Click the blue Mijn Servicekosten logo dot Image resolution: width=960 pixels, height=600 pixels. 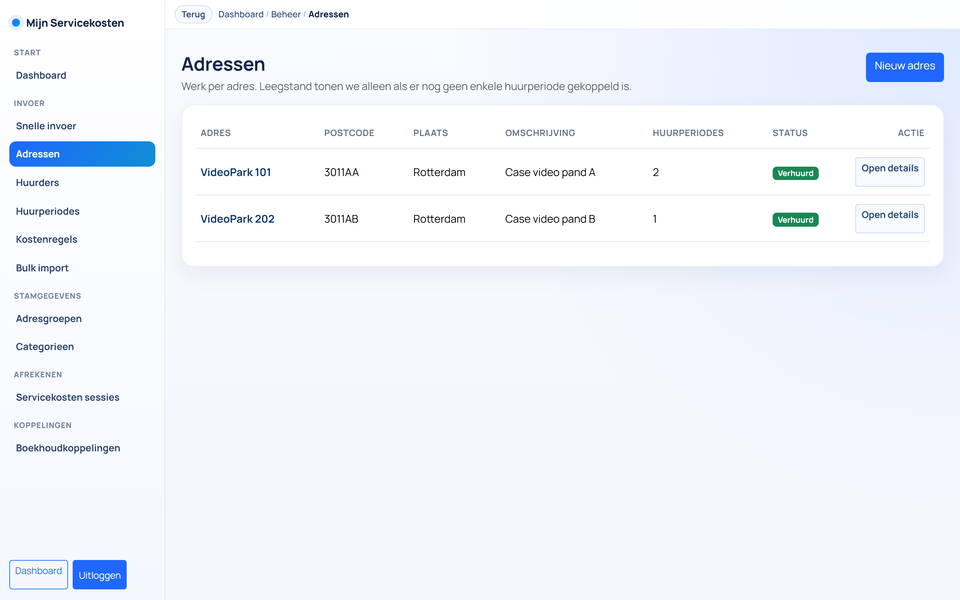(16, 23)
